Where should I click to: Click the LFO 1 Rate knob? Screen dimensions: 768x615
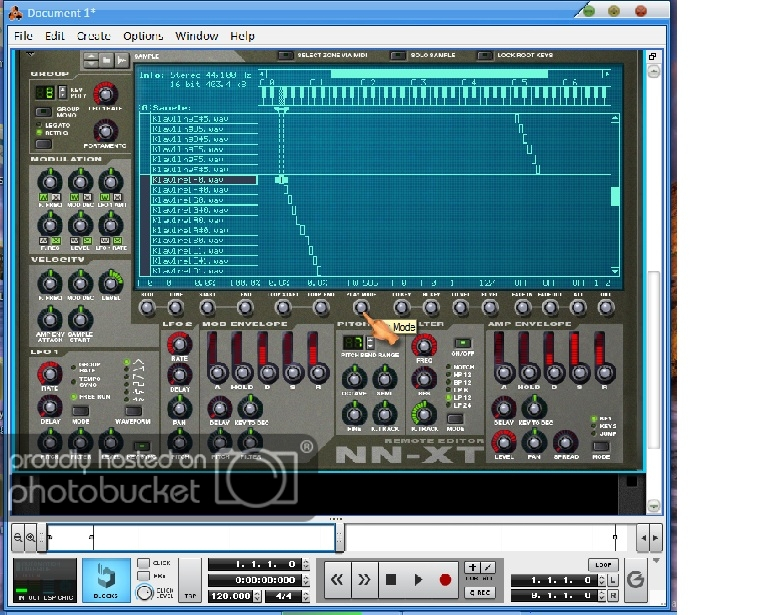pos(49,374)
